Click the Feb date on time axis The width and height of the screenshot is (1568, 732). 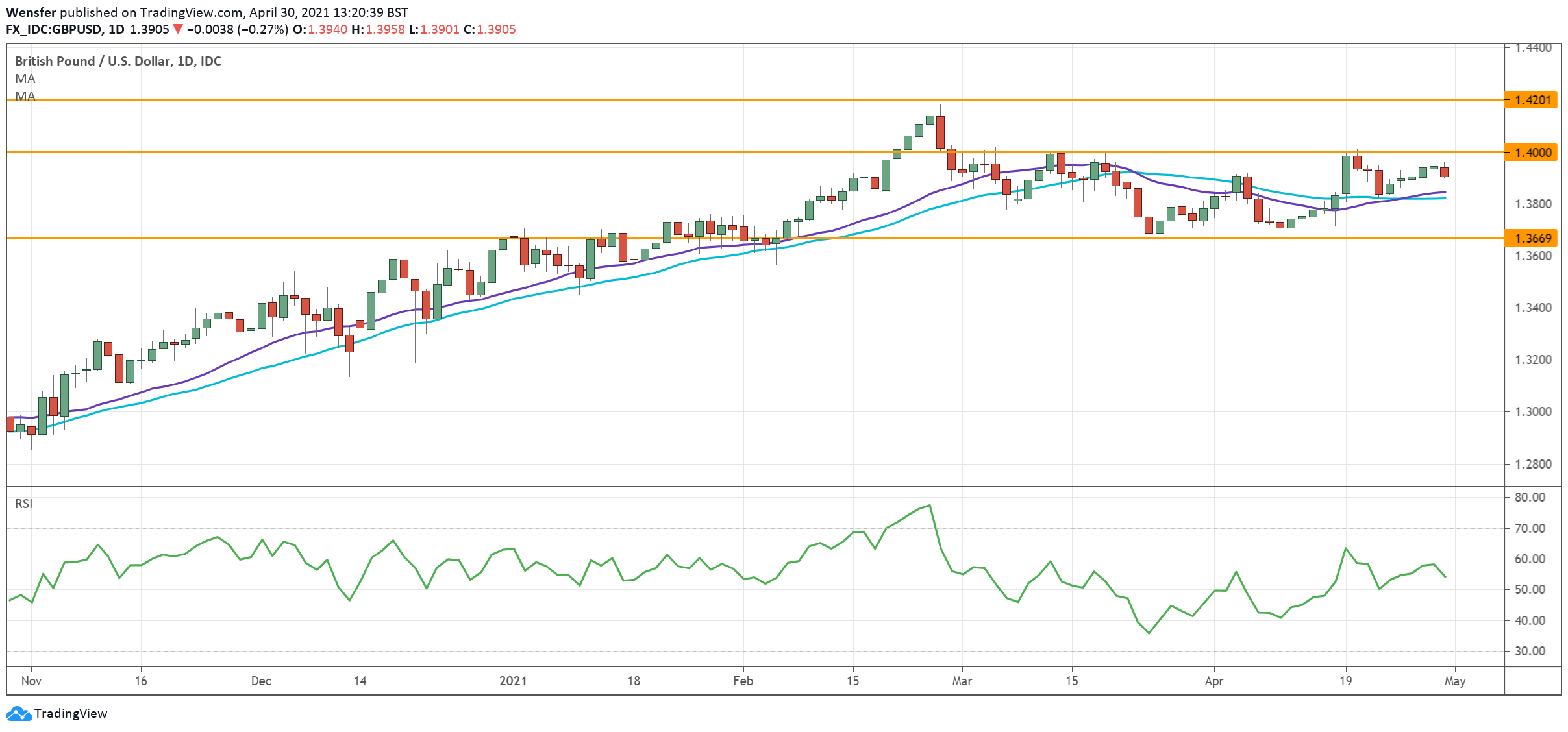click(x=743, y=681)
